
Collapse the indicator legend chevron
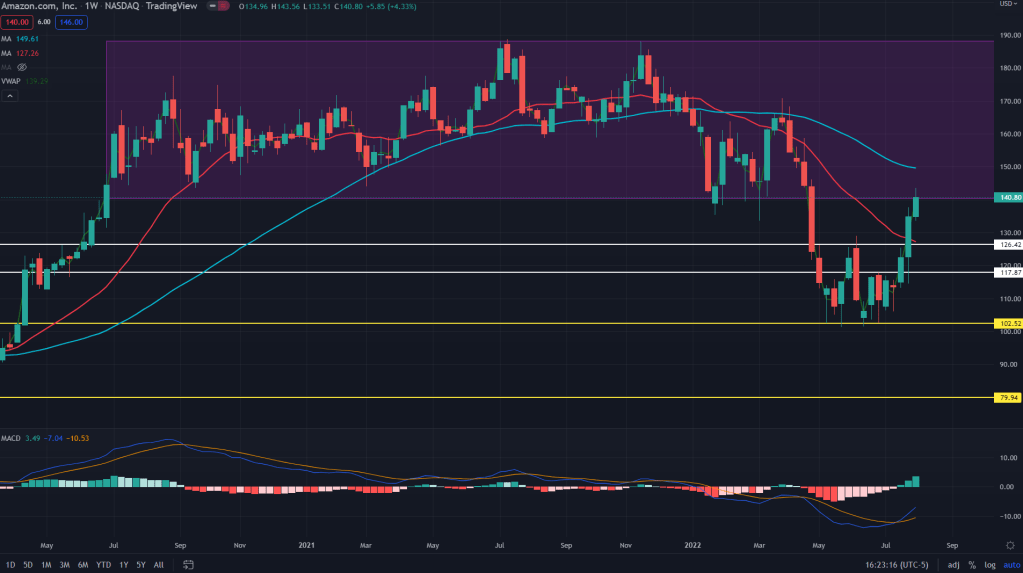tap(11, 96)
